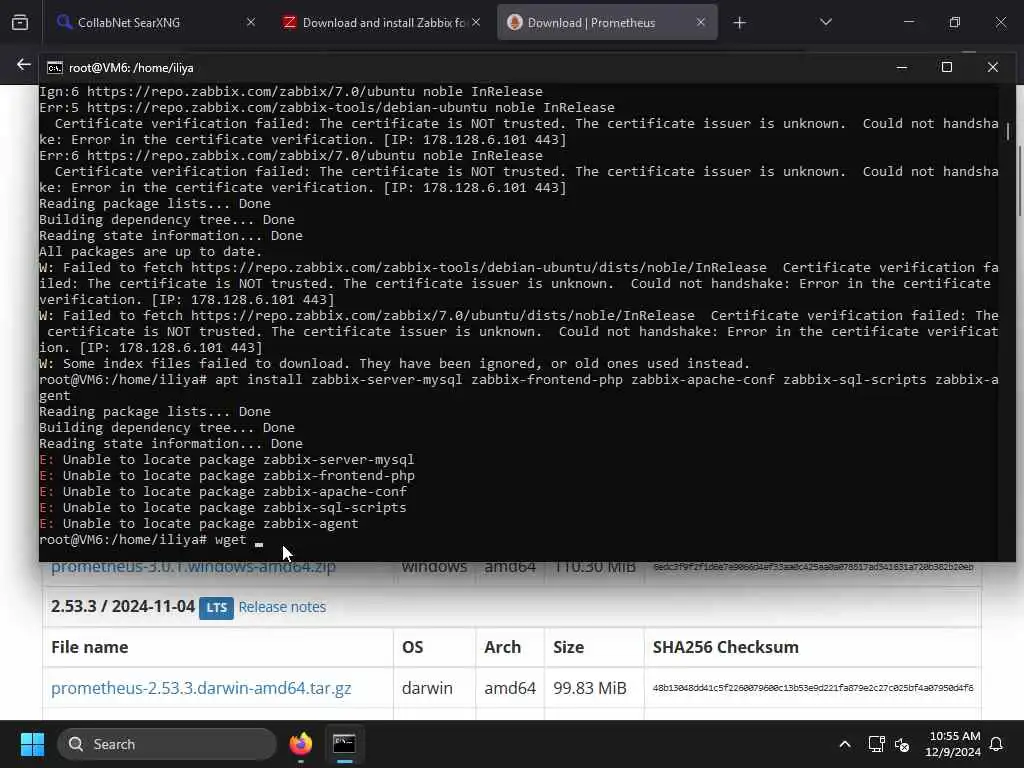Click the wget command prompt line
This screenshot has height=768, width=1024.
[x=150, y=540]
